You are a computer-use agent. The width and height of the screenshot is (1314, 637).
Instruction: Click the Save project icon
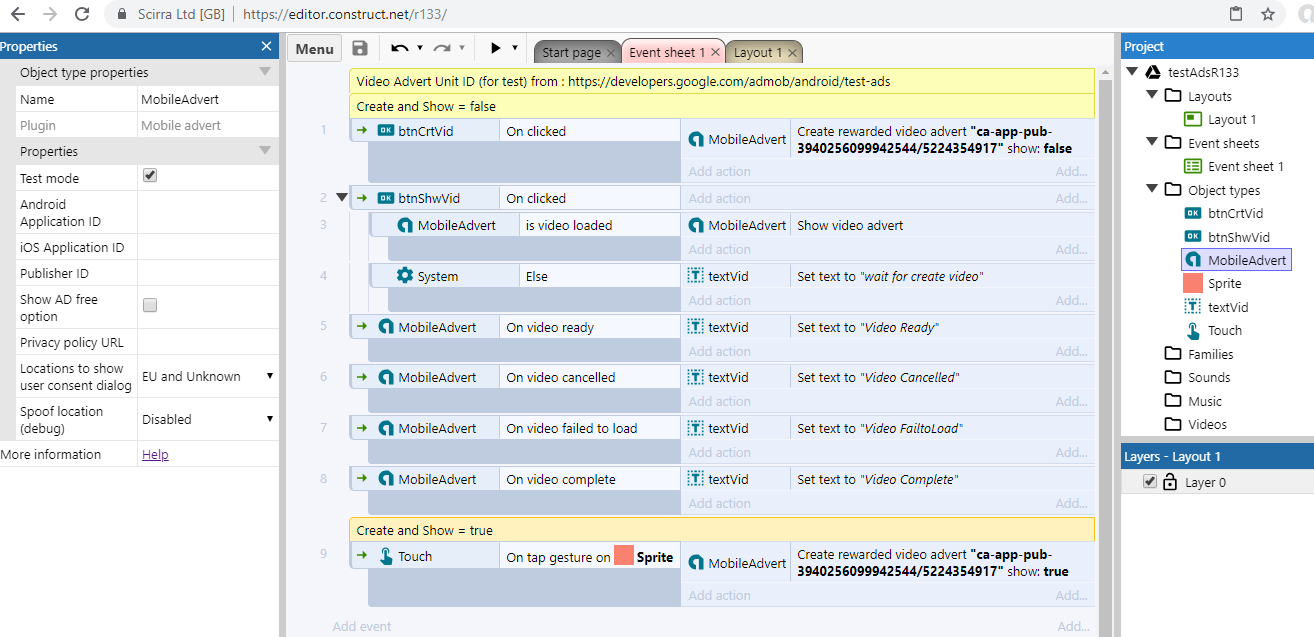360,48
